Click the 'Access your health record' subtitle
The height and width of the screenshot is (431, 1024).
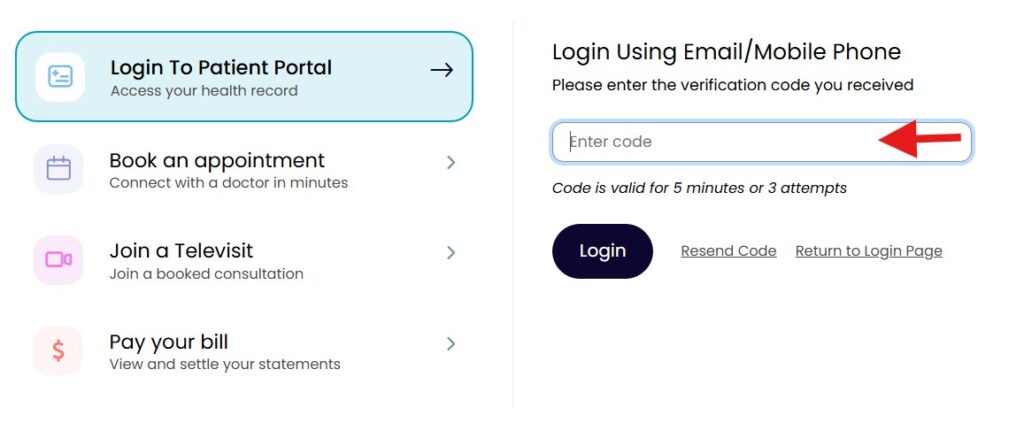[203, 91]
